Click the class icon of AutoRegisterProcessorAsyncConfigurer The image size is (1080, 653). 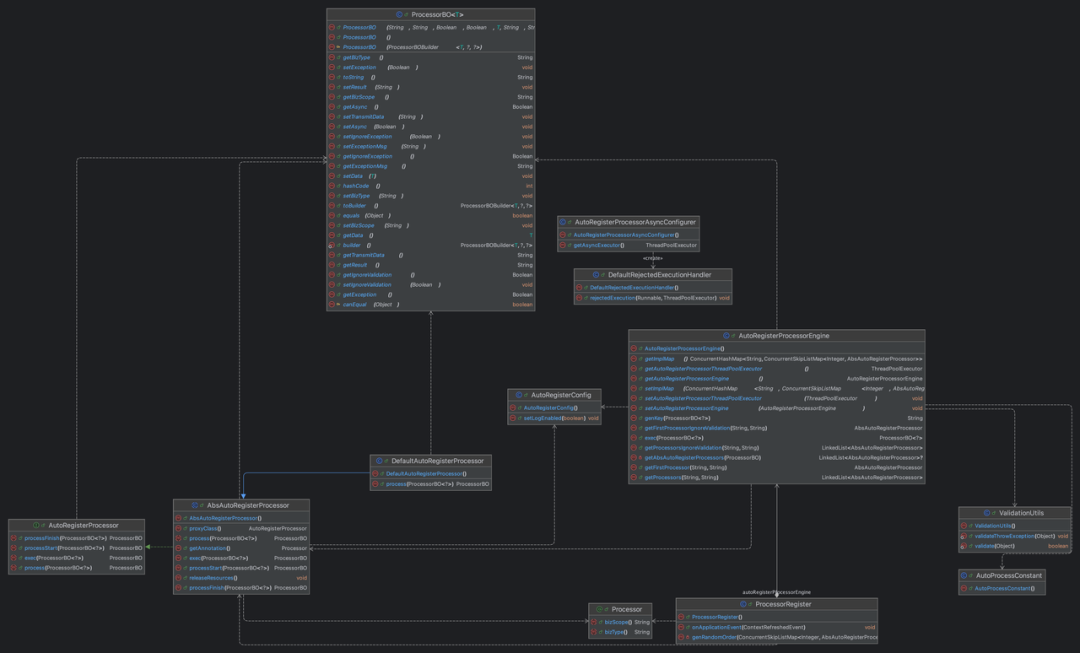[x=563, y=222]
